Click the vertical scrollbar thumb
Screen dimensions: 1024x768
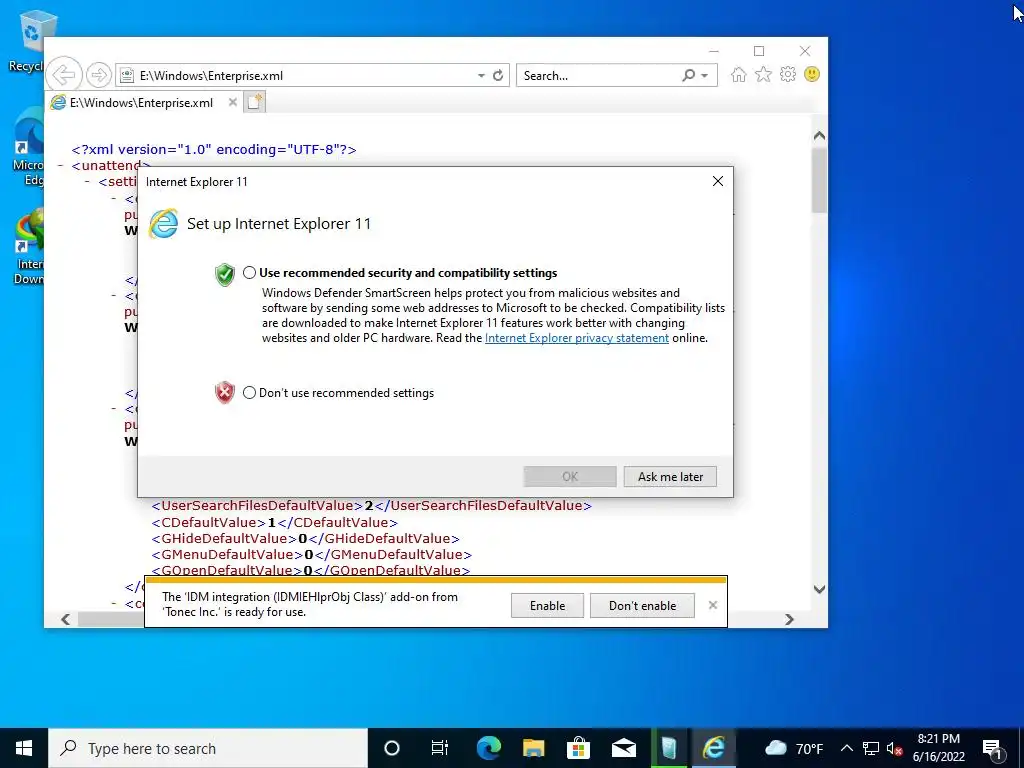click(819, 180)
